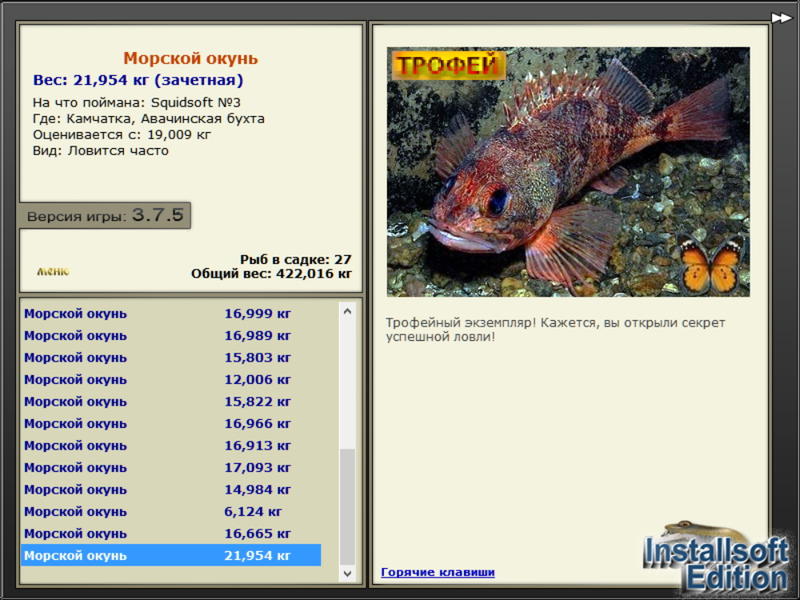This screenshot has width=800, height=600.
Task: Select Морской окунь 12,006 кг row
Action: pos(171,379)
